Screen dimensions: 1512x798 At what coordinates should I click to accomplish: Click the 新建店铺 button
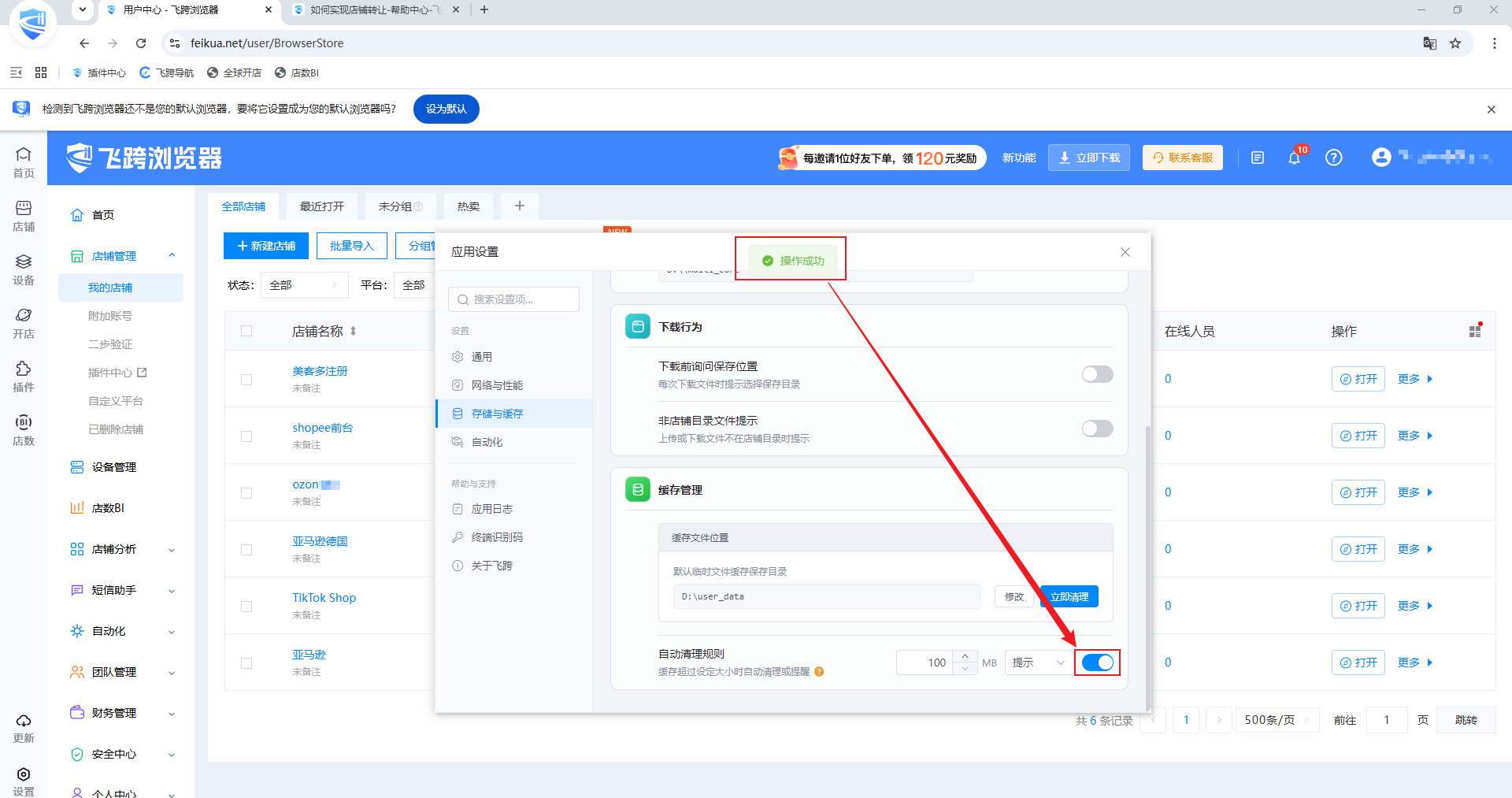tap(266, 246)
